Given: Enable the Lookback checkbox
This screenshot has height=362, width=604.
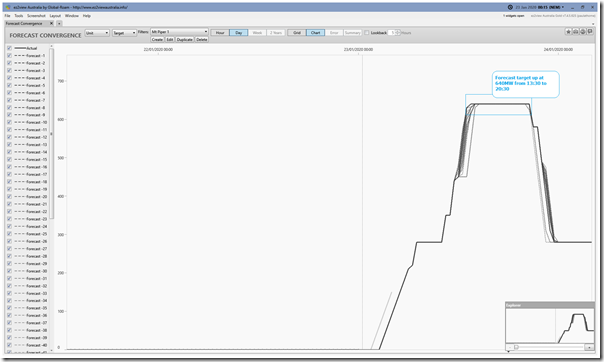Looking at the screenshot, I should coord(367,33).
